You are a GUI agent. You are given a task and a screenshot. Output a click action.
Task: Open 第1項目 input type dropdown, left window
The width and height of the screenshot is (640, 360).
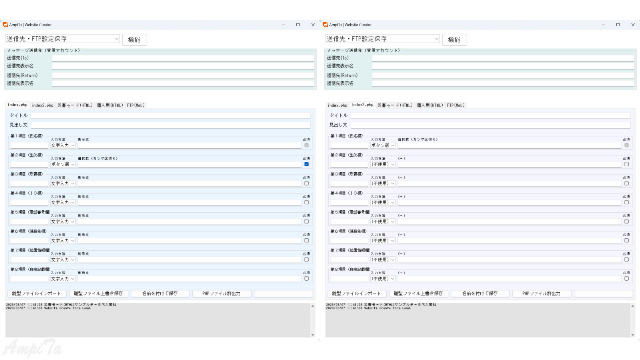63,145
